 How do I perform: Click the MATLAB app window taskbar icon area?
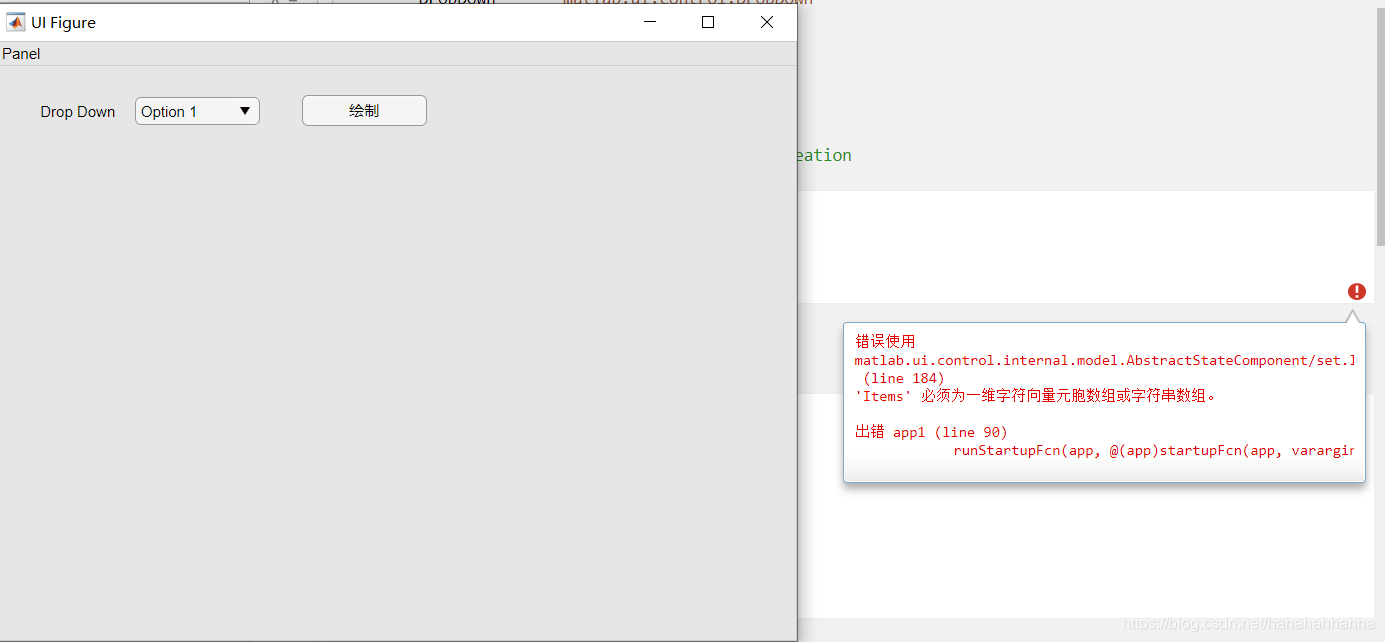[x=15, y=21]
